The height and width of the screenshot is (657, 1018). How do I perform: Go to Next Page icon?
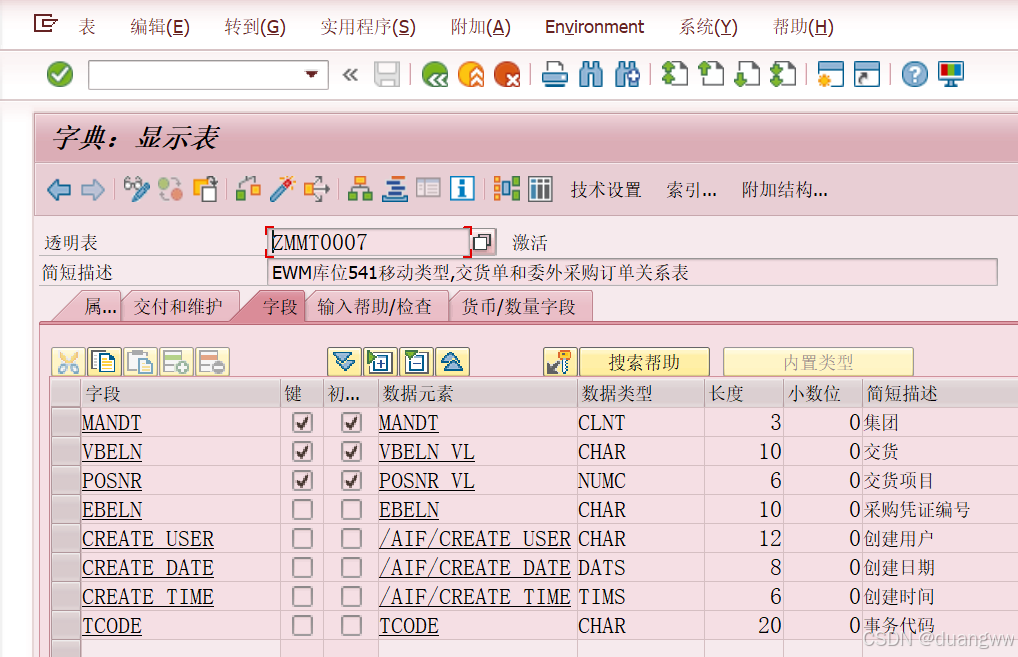pos(747,74)
